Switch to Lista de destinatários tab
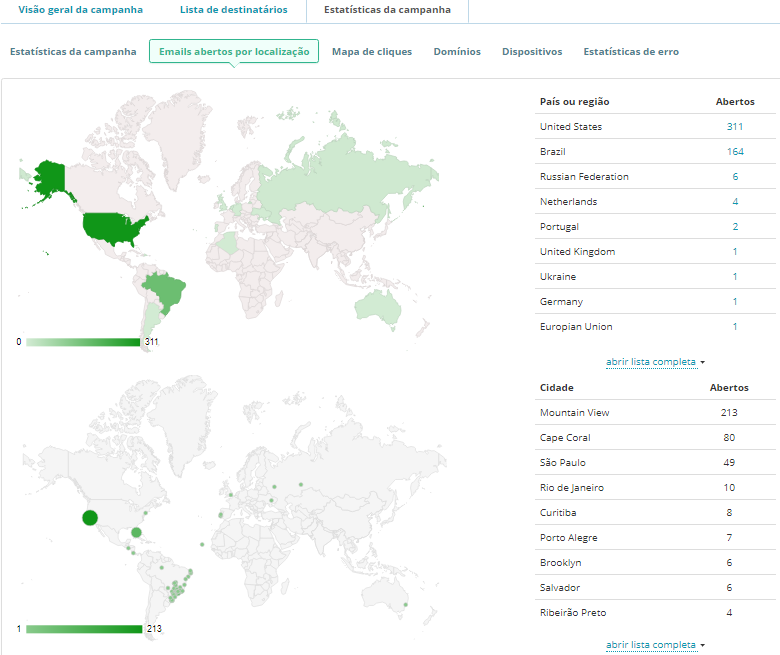 pos(234,10)
